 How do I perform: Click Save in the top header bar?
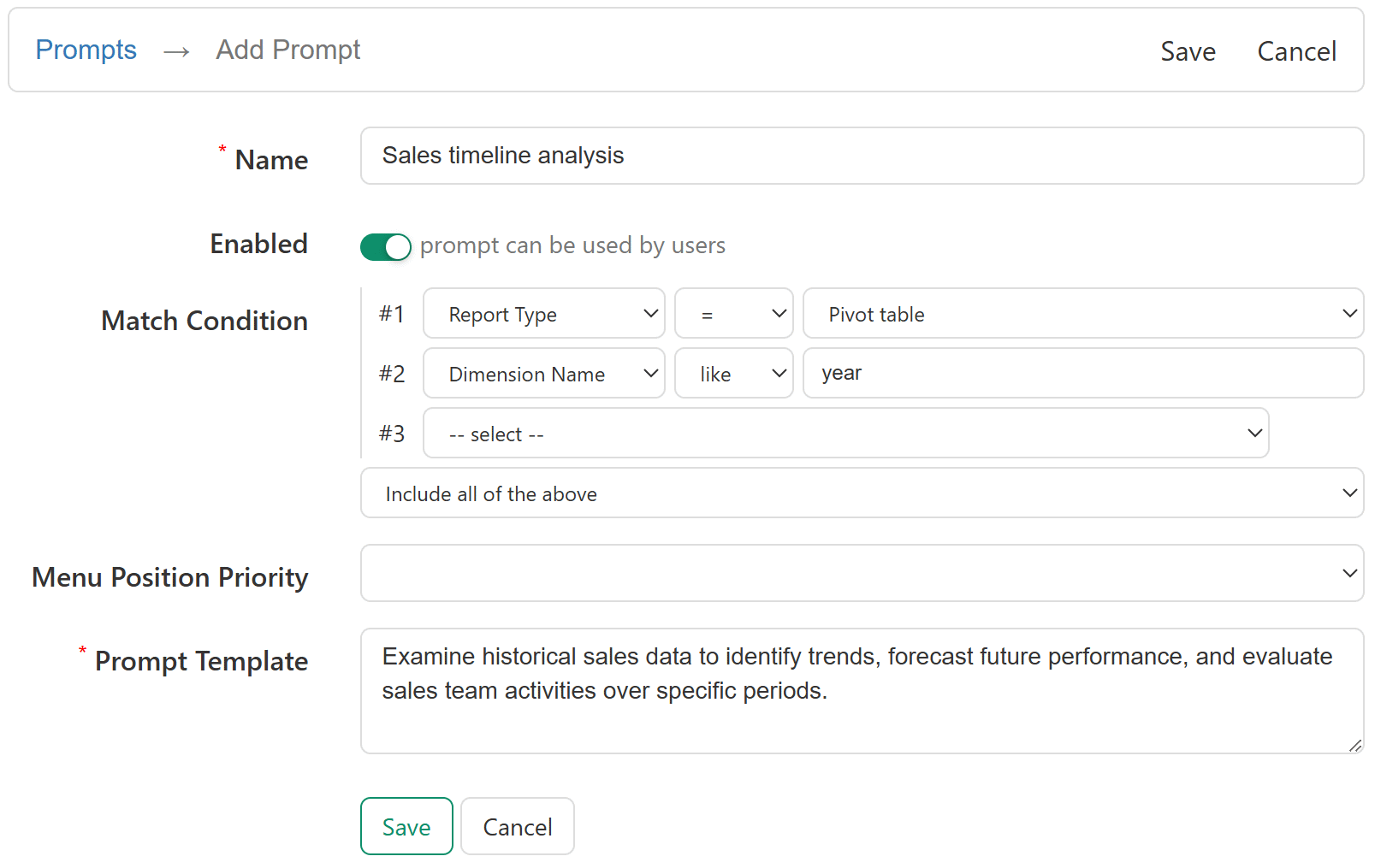coord(1188,51)
